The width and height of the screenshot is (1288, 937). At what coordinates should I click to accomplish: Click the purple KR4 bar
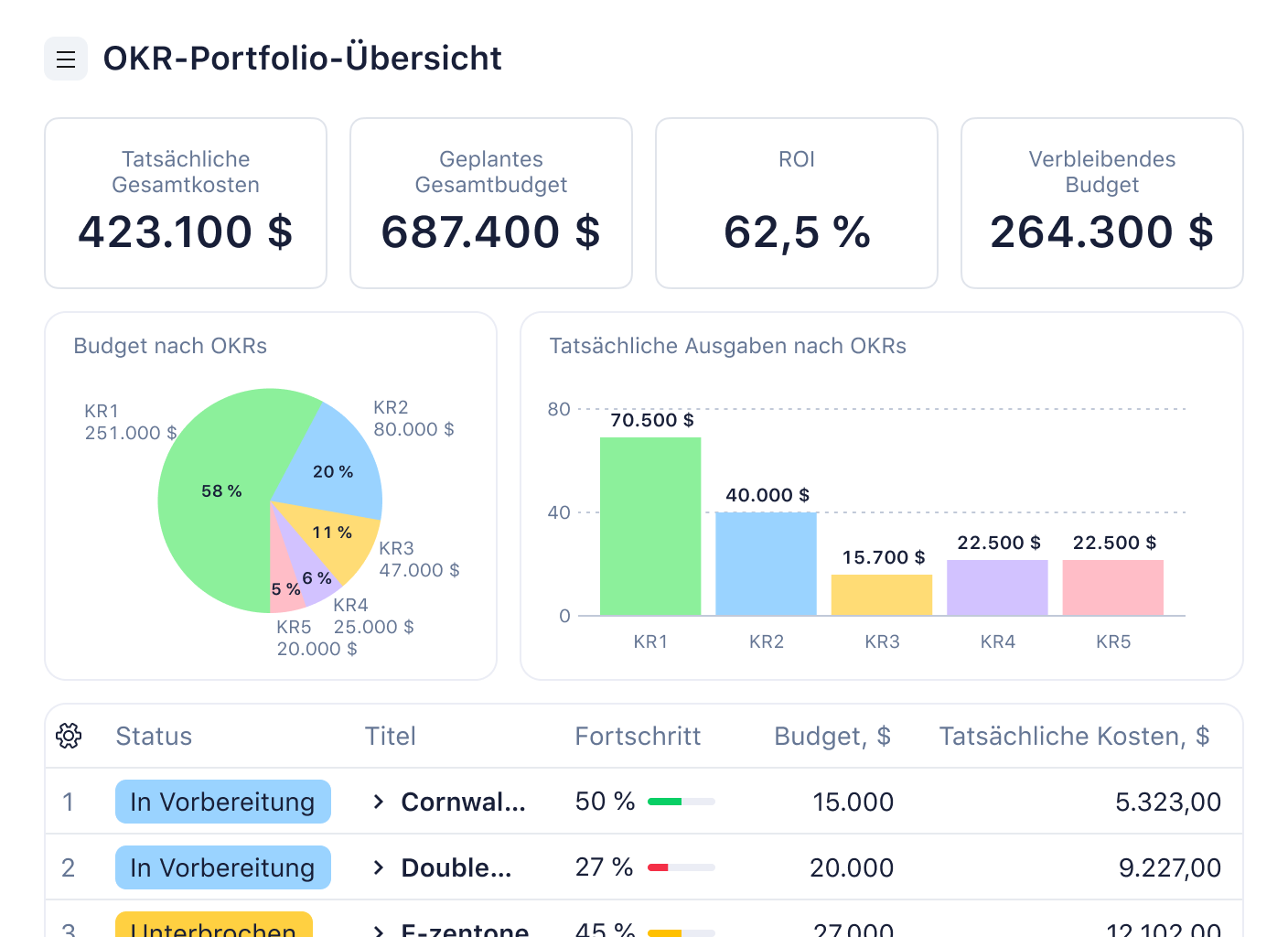pyautogui.click(x=997, y=587)
